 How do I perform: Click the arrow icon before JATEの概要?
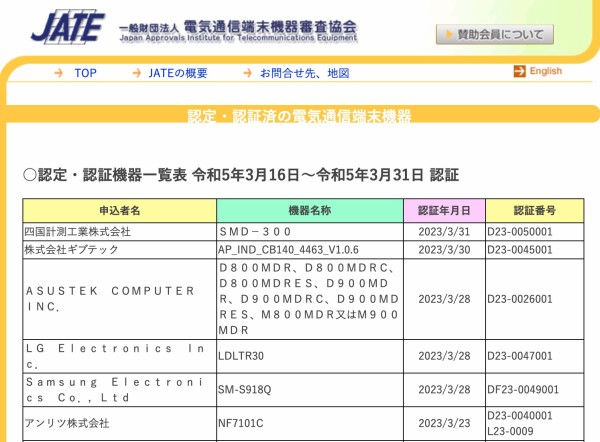137,73
